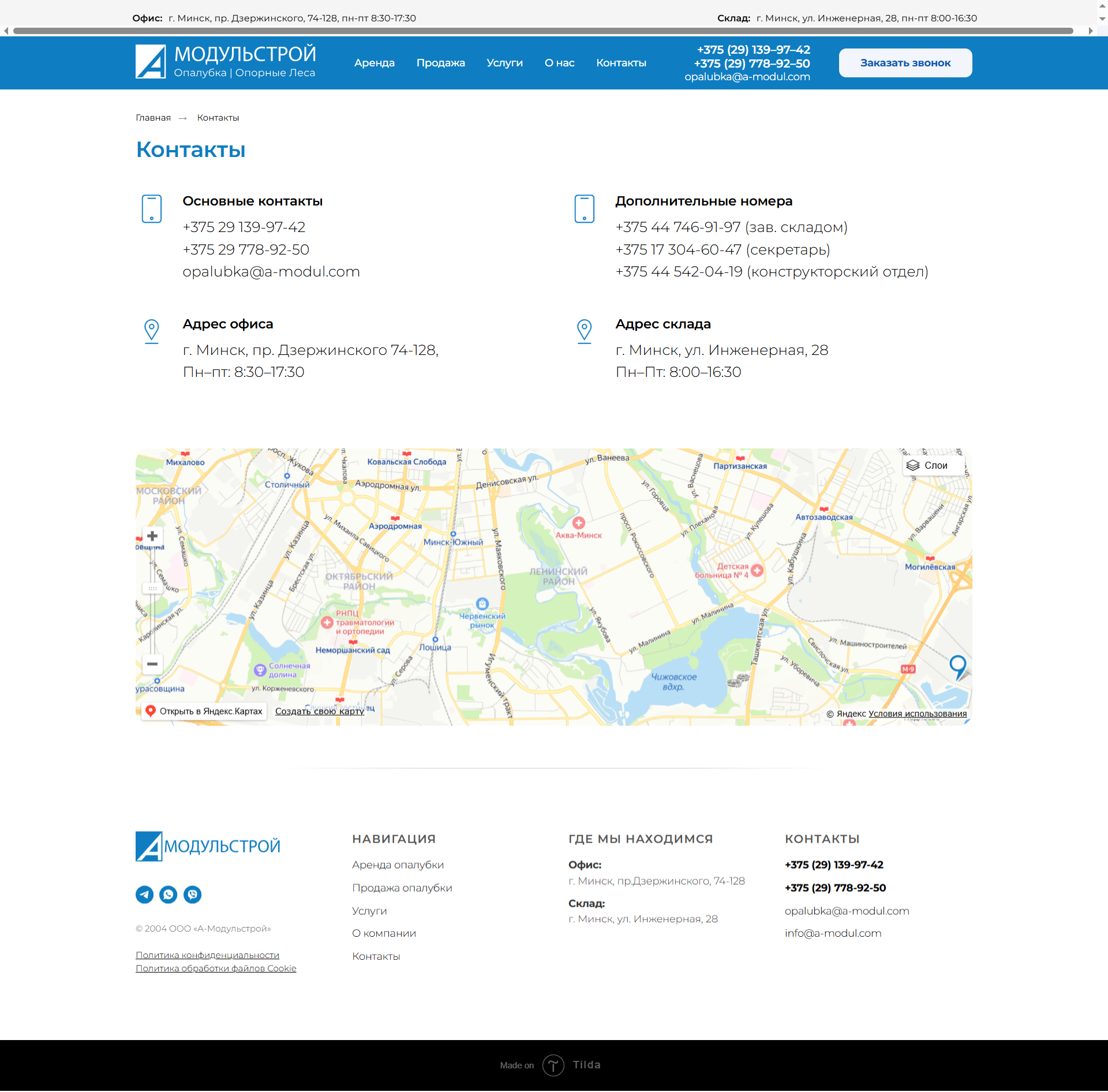Click the map zoom slider handle
Viewport: 1108px width, 1092px height.
(x=152, y=589)
